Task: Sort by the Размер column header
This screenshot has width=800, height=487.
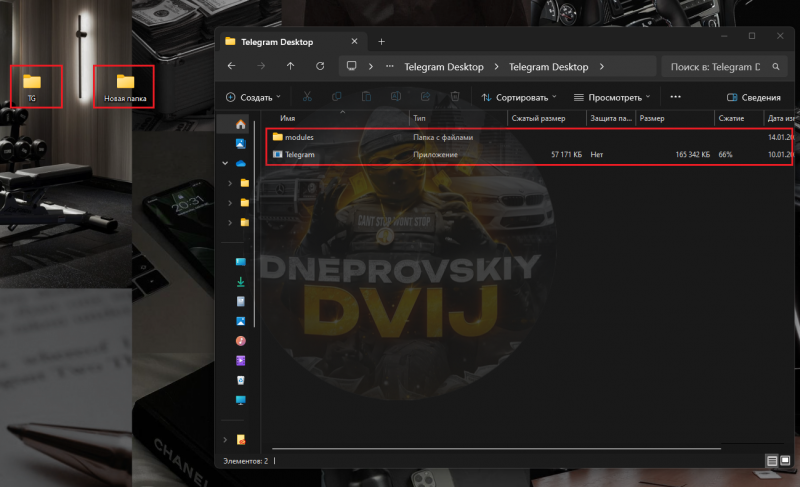Action: [652, 118]
